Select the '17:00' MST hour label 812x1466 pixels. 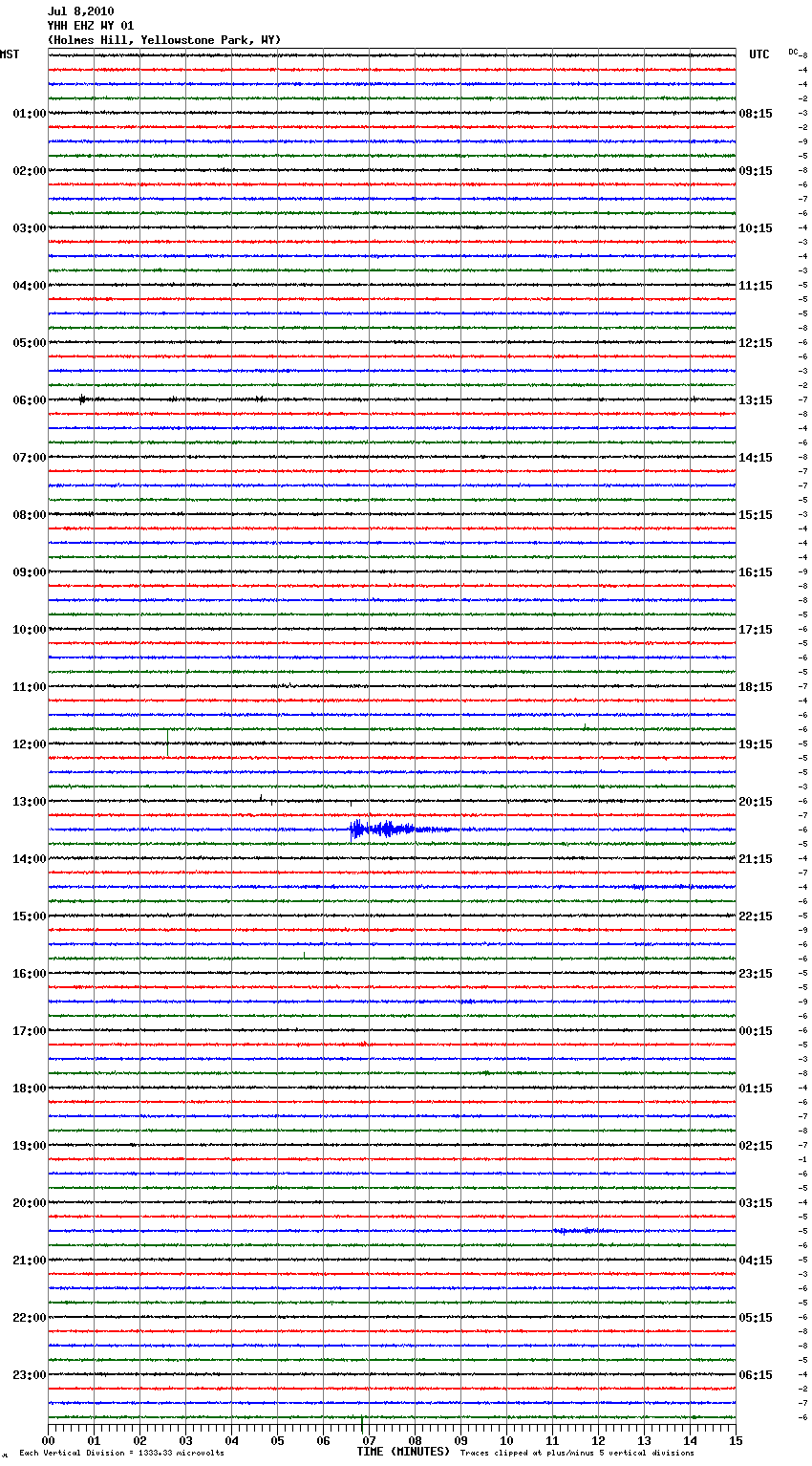pos(30,1031)
